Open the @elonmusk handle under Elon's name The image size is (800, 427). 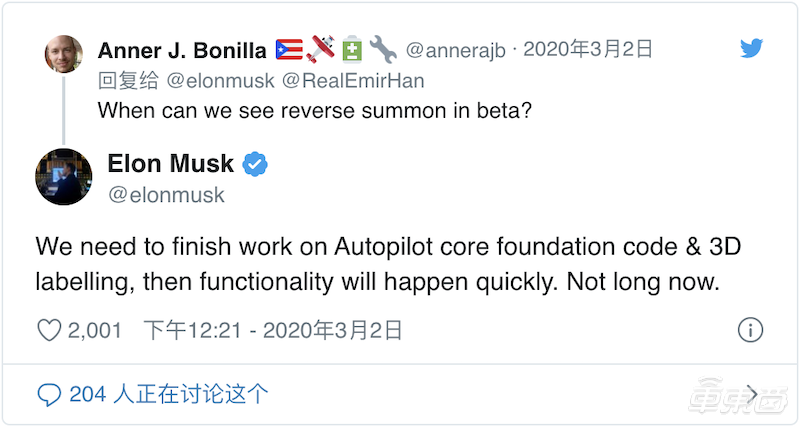tap(166, 195)
